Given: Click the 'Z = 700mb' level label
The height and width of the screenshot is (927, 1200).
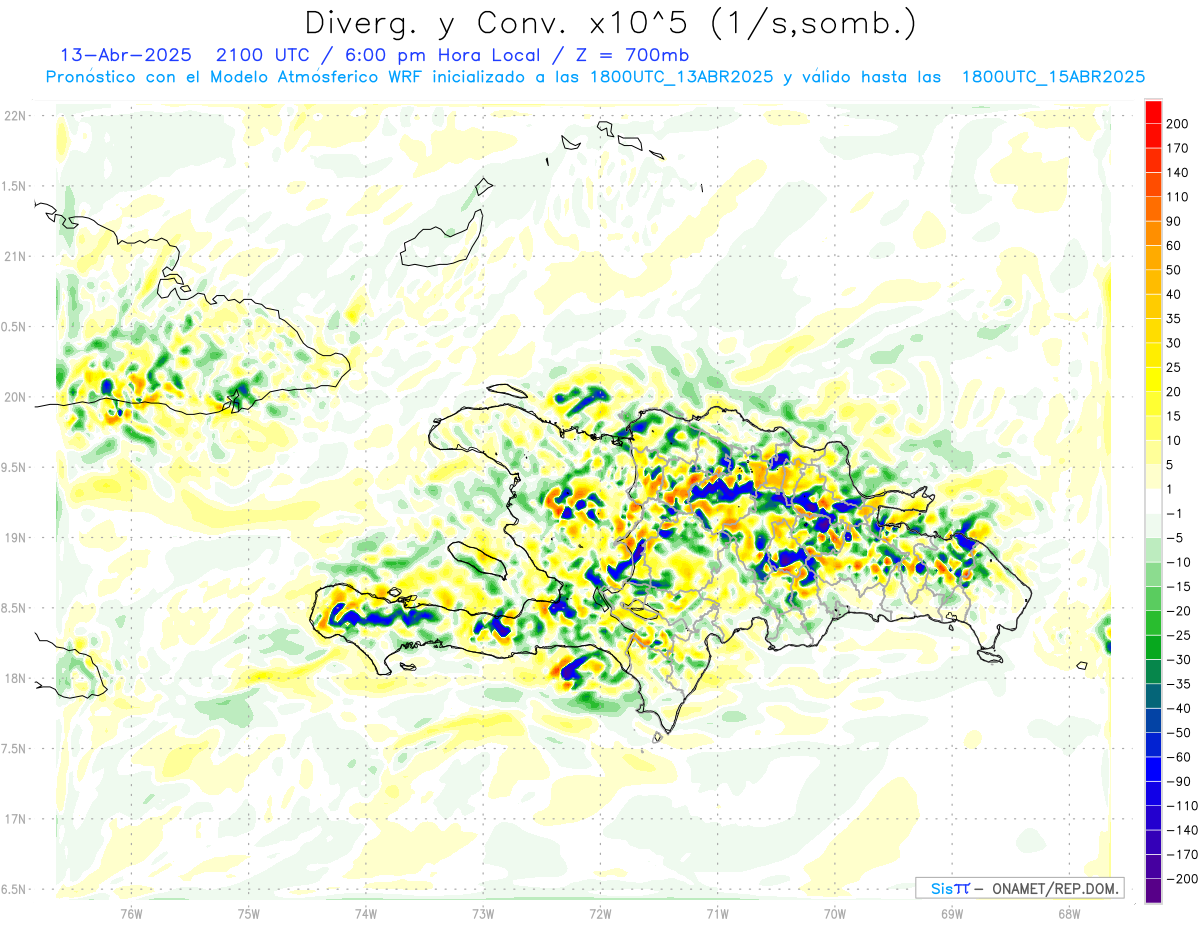Looking at the screenshot, I should pyautogui.click(x=633, y=54).
